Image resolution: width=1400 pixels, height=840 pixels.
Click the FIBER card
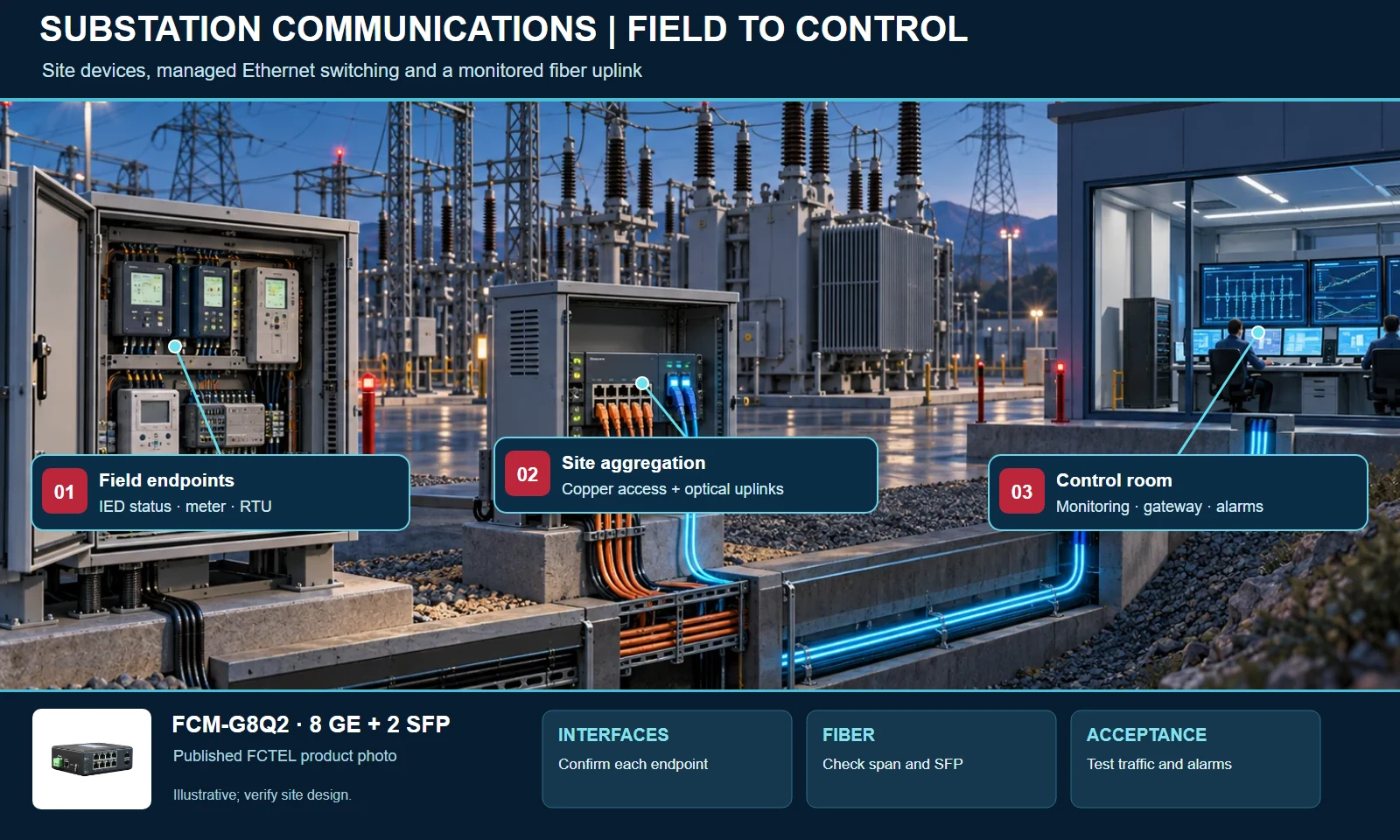[931, 759]
